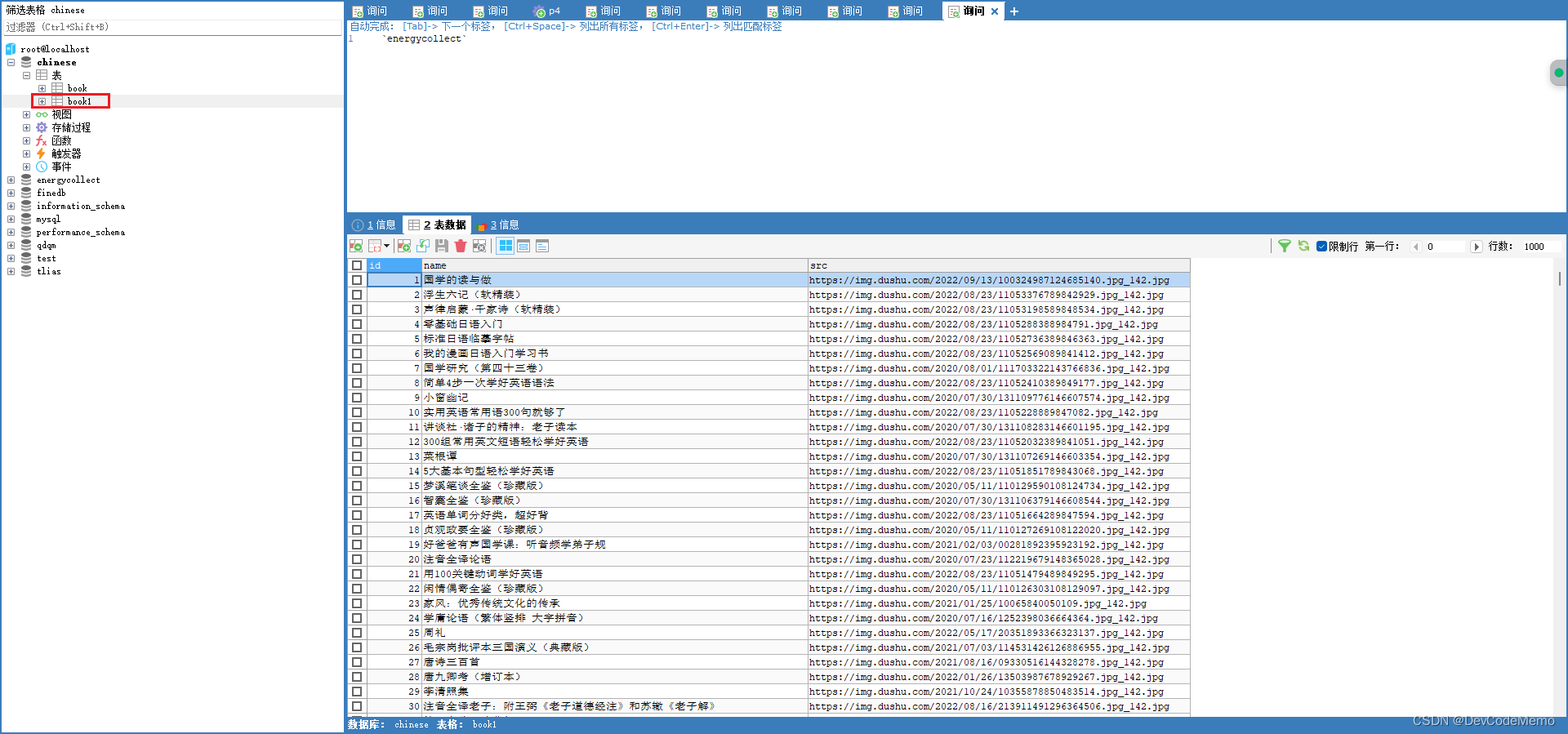Check the row checkbox for id 20
The width and height of the screenshot is (1568, 734).
click(x=357, y=559)
